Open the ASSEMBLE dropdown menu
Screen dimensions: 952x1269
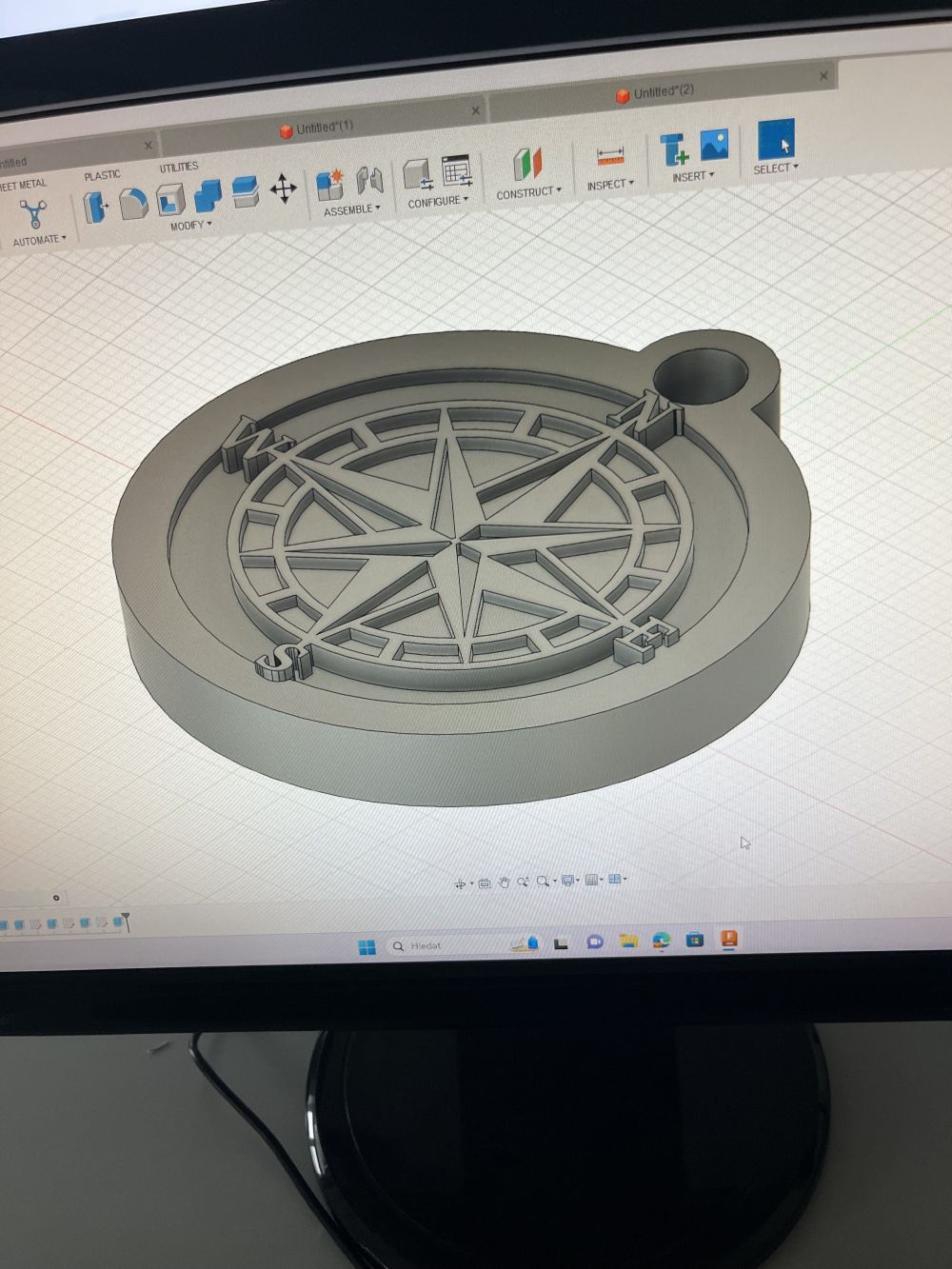(351, 209)
